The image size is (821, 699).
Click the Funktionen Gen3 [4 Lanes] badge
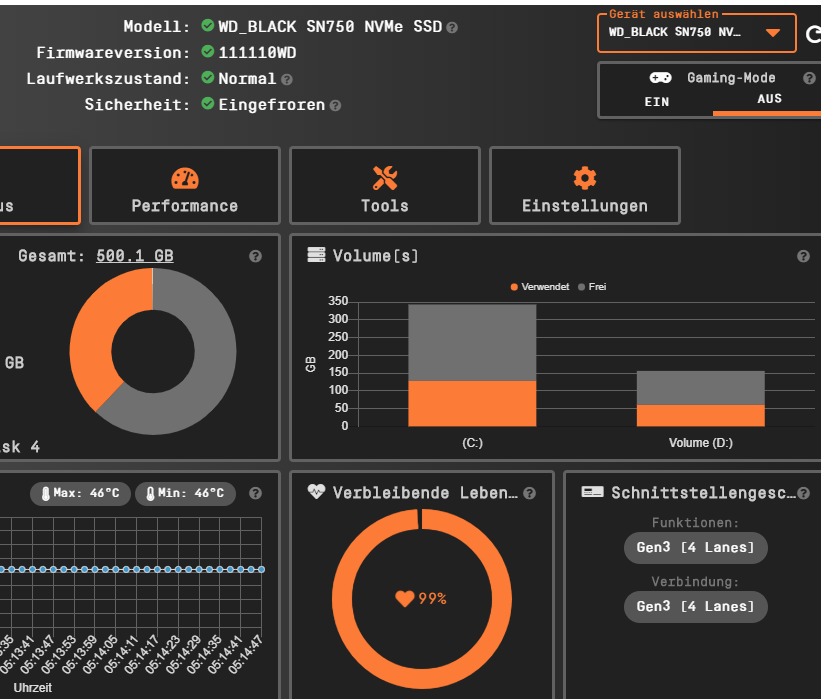coord(696,548)
